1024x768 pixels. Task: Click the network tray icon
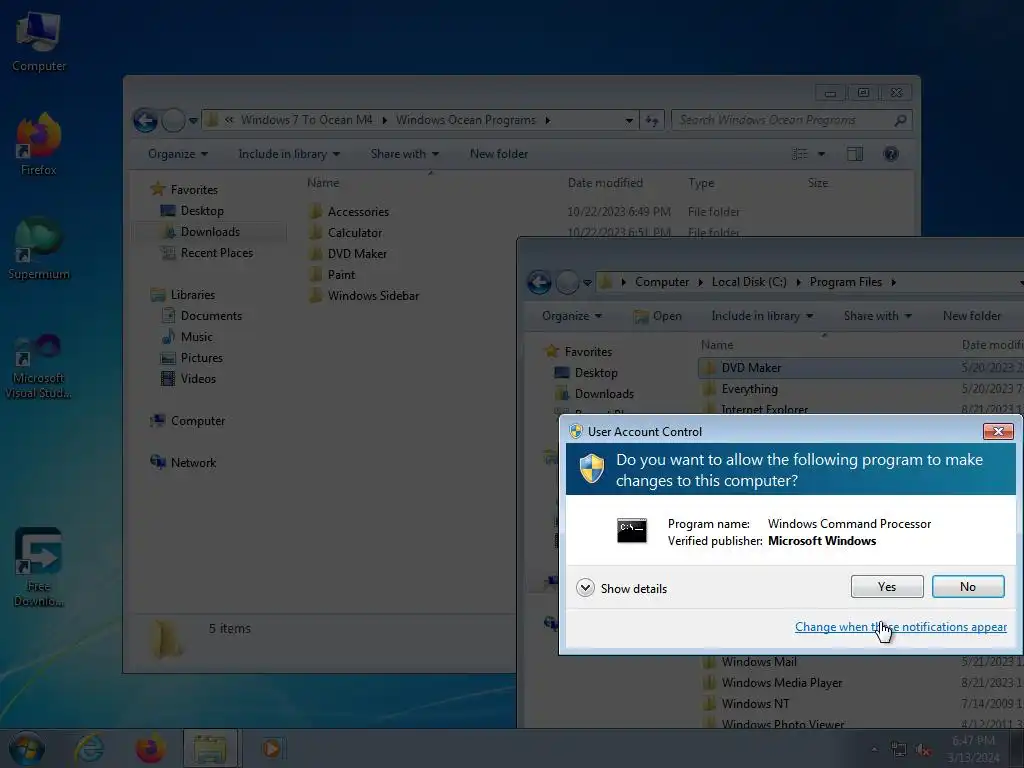(899, 750)
